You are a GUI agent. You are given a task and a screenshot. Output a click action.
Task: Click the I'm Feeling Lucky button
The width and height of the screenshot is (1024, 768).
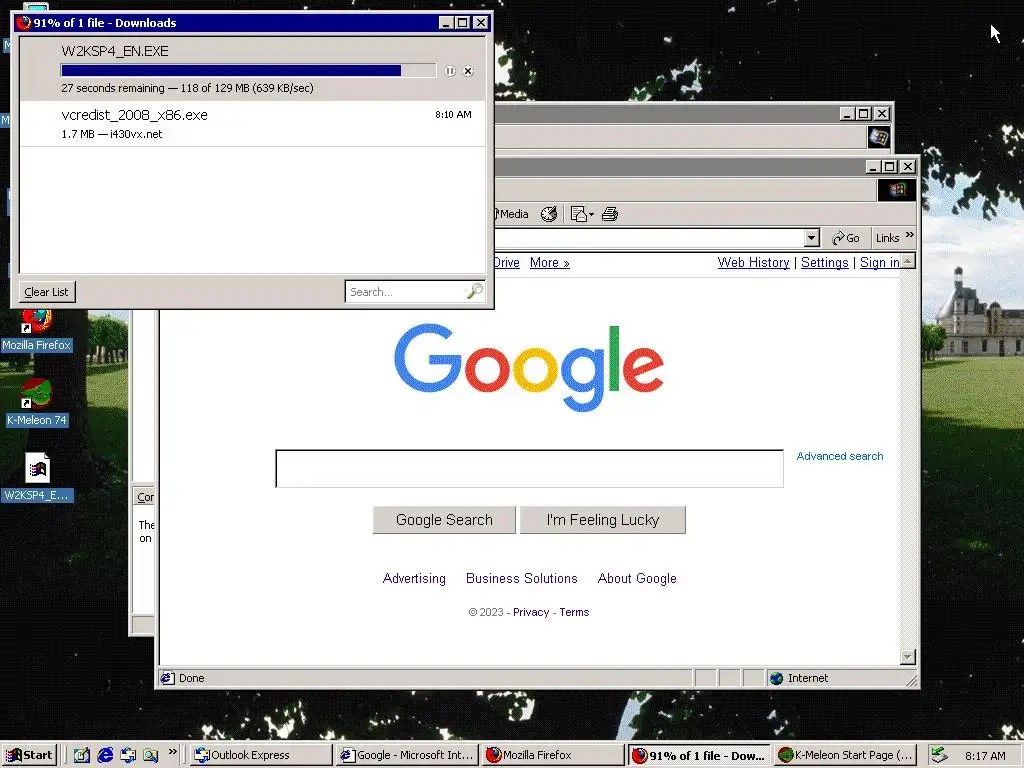603,520
